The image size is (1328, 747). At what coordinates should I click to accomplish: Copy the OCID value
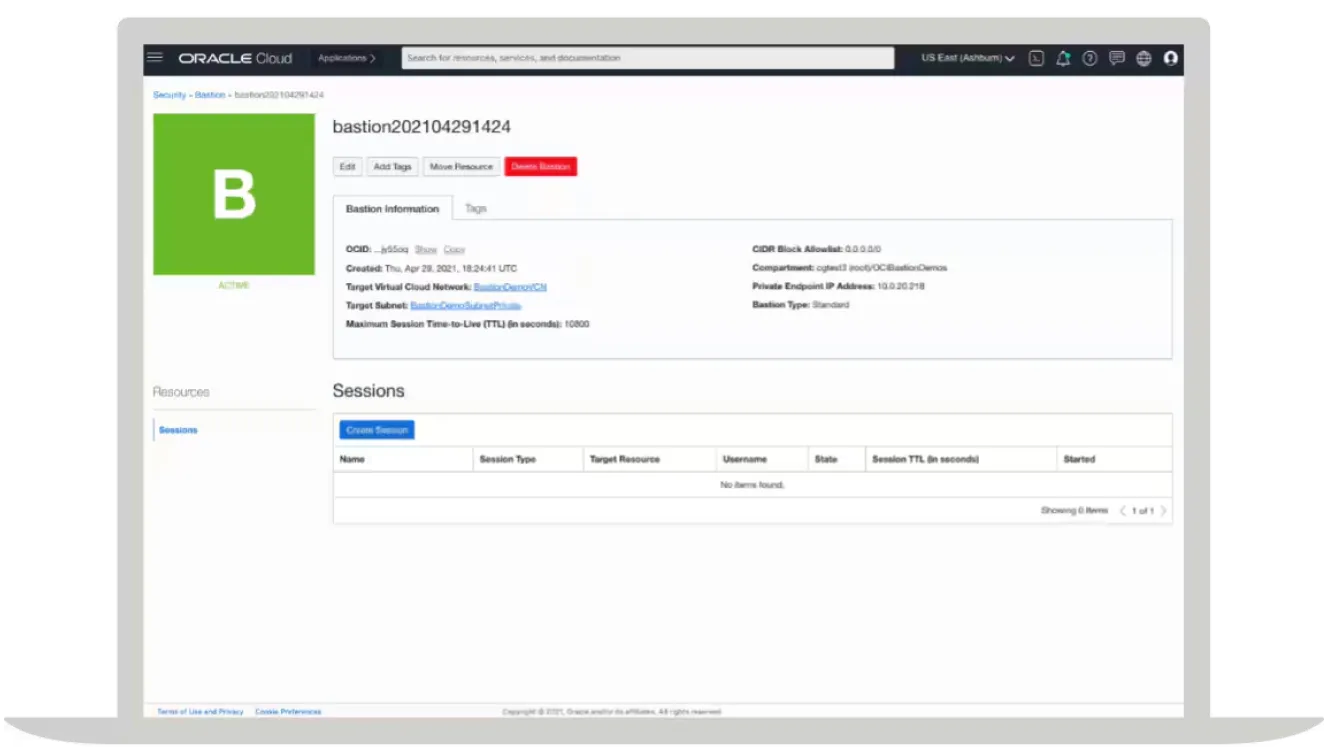454,249
